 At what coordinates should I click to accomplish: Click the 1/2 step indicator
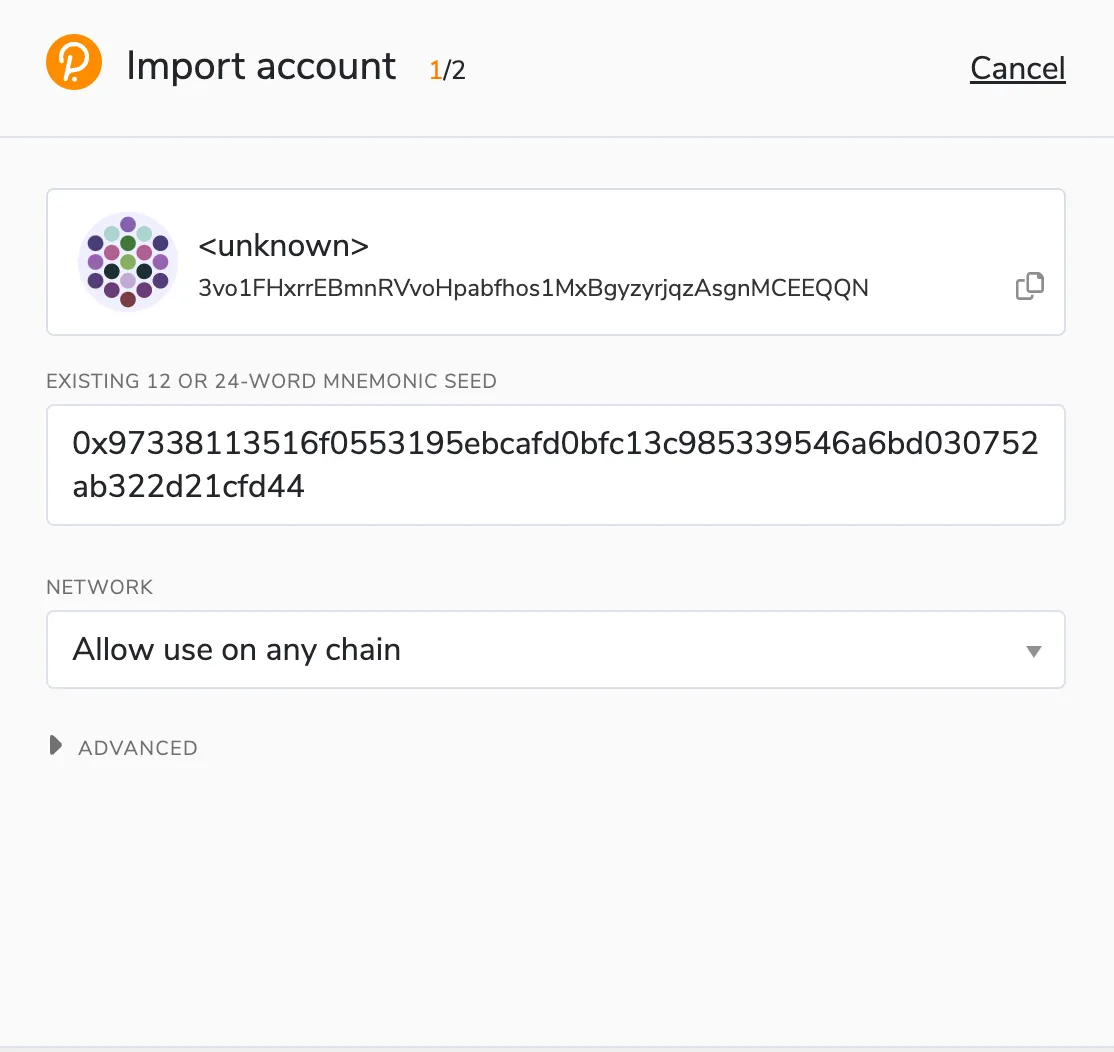coord(446,70)
